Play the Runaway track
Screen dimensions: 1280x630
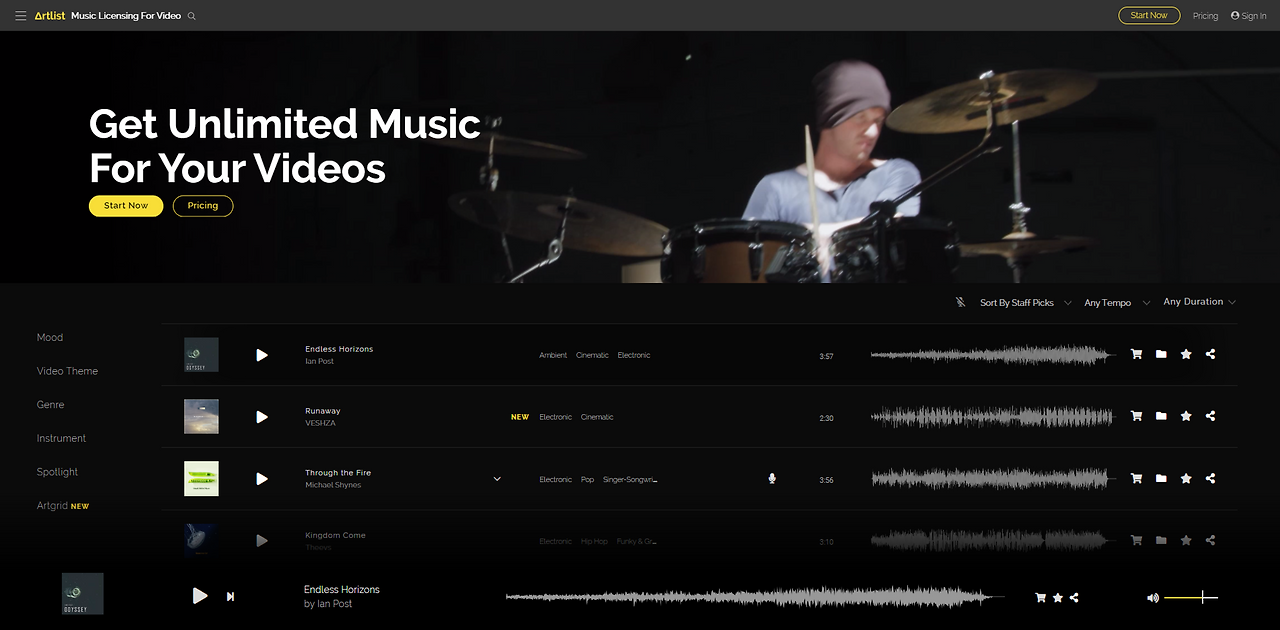[x=261, y=417]
